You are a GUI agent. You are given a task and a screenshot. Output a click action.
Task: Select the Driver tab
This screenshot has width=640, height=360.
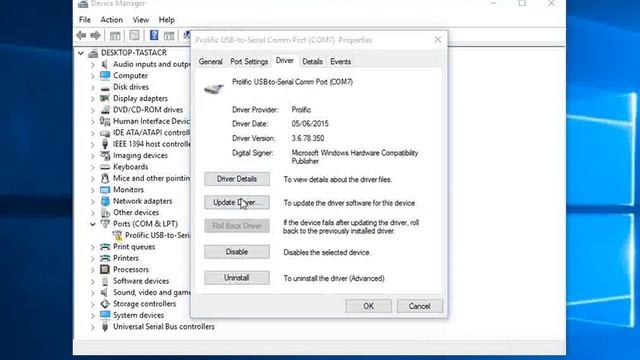tap(284, 60)
